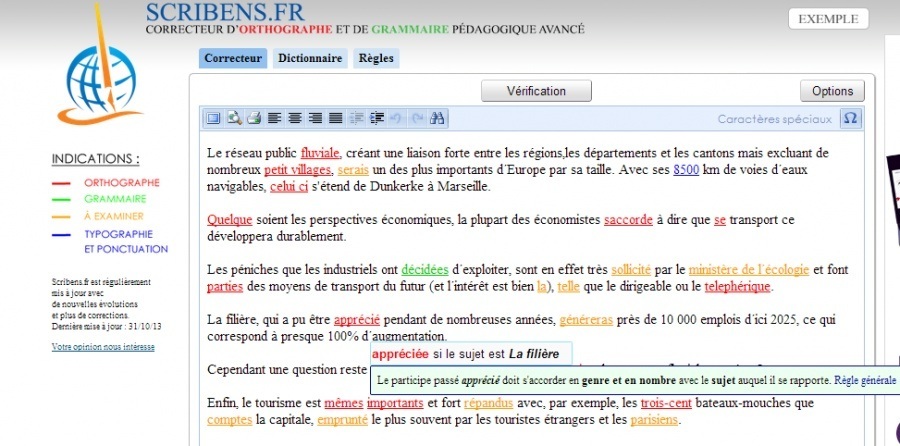900x446 pixels.
Task: Center-align the text
Action: pyautogui.click(x=295, y=118)
